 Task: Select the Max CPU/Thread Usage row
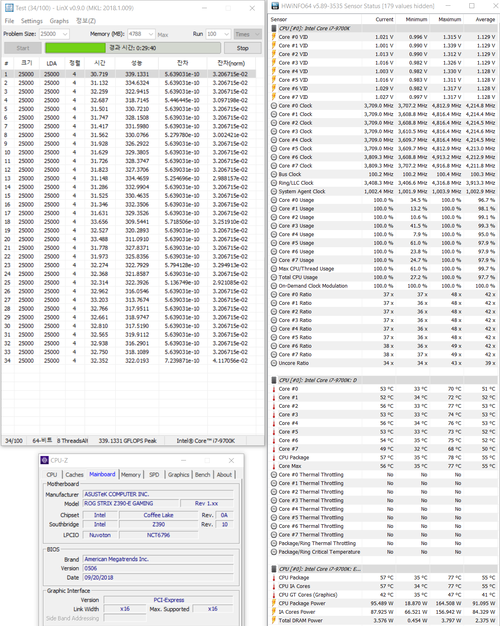click(383, 269)
